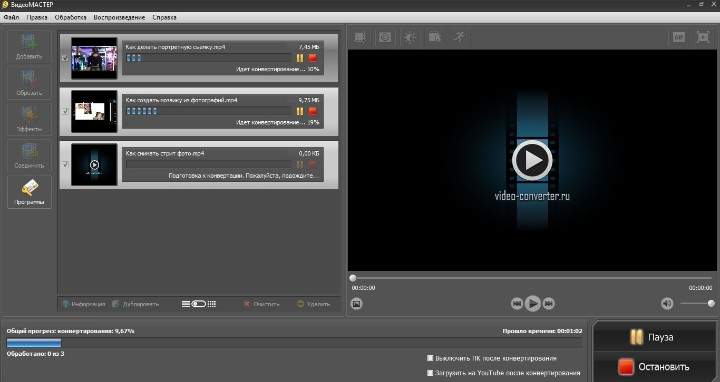Enable Выключить ПК после конвертирования checkbox
Image resolution: width=720 pixels, height=382 pixels.
pyautogui.click(x=430, y=358)
